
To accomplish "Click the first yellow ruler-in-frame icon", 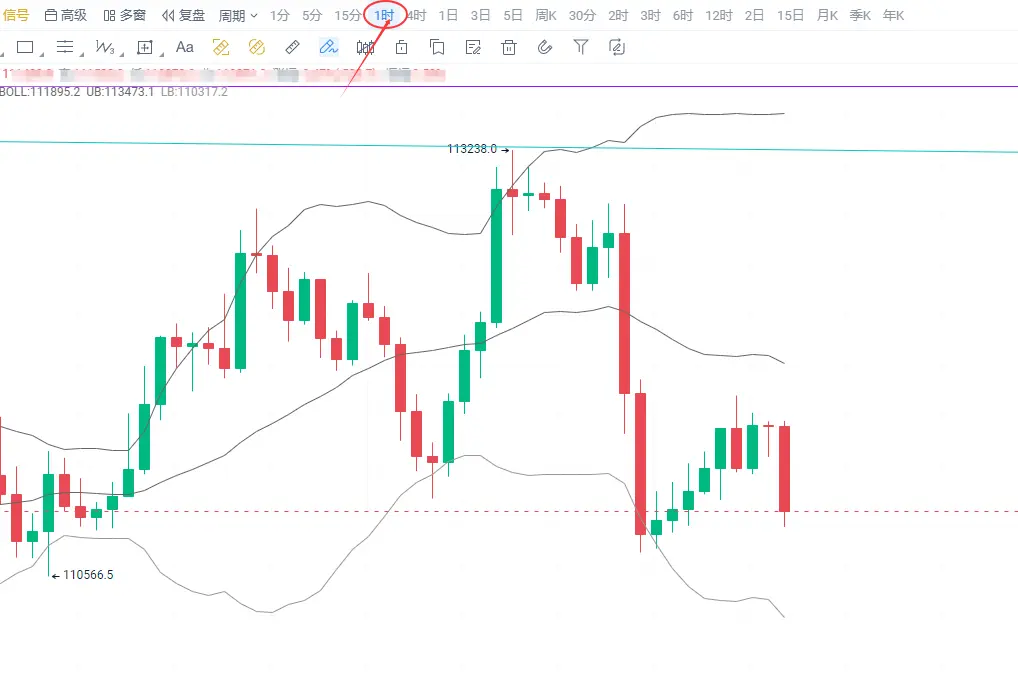I will click(x=221, y=47).
